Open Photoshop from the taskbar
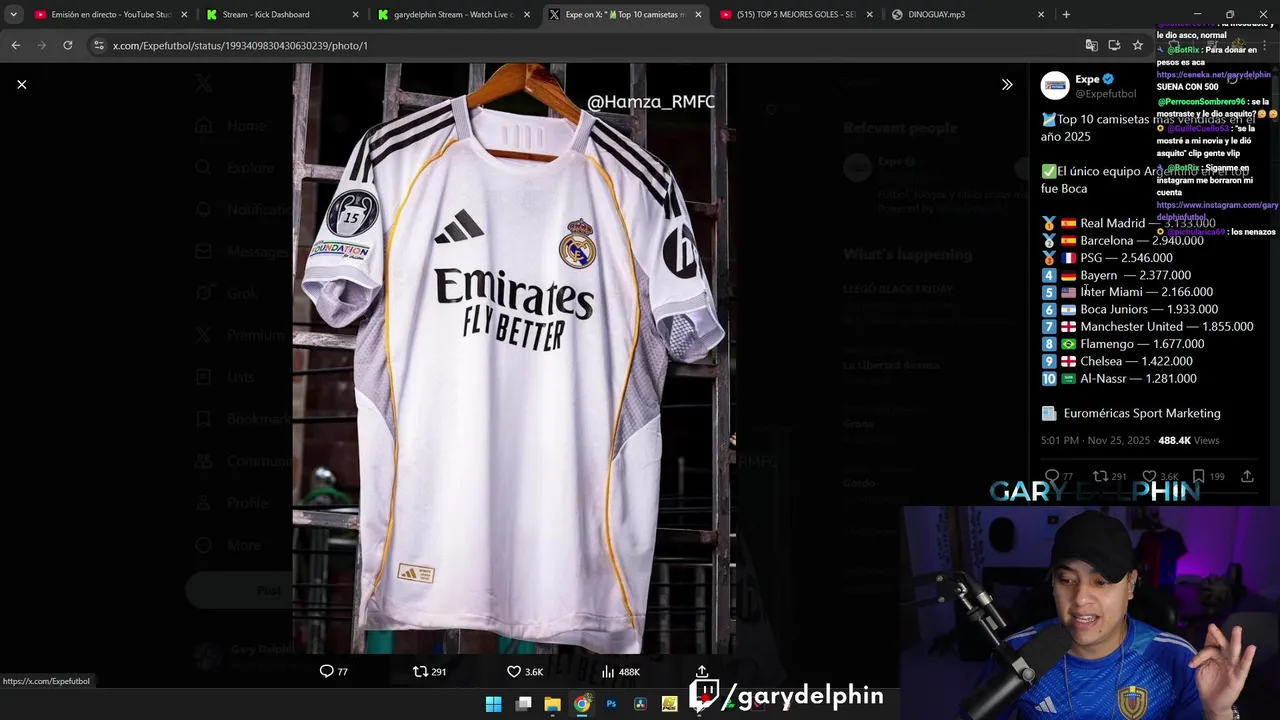The height and width of the screenshot is (720, 1280). tap(611, 704)
